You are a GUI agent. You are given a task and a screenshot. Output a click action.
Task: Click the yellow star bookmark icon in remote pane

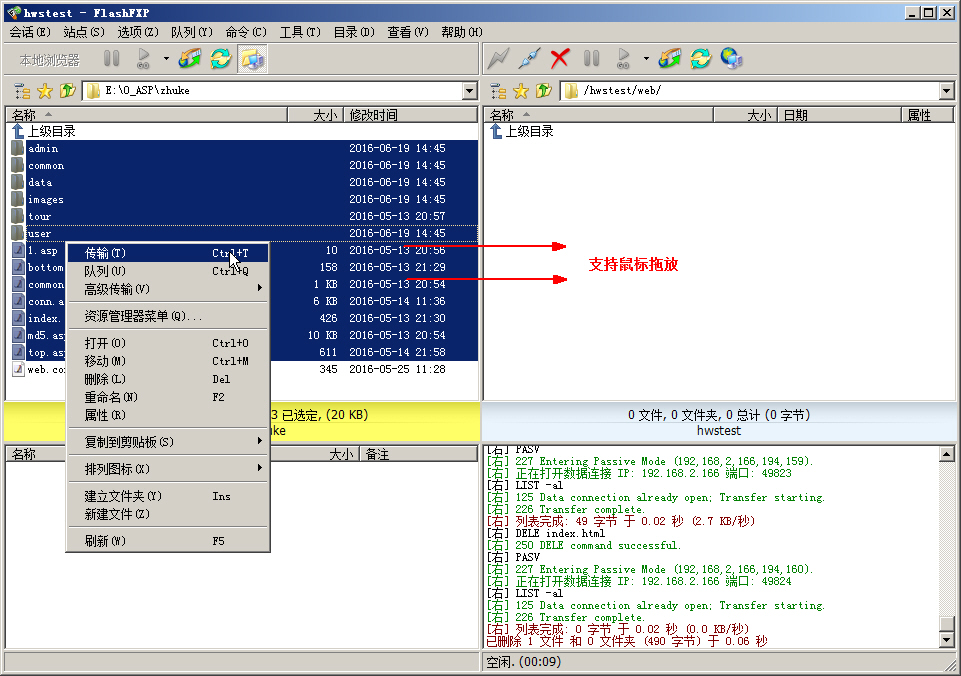pos(521,91)
